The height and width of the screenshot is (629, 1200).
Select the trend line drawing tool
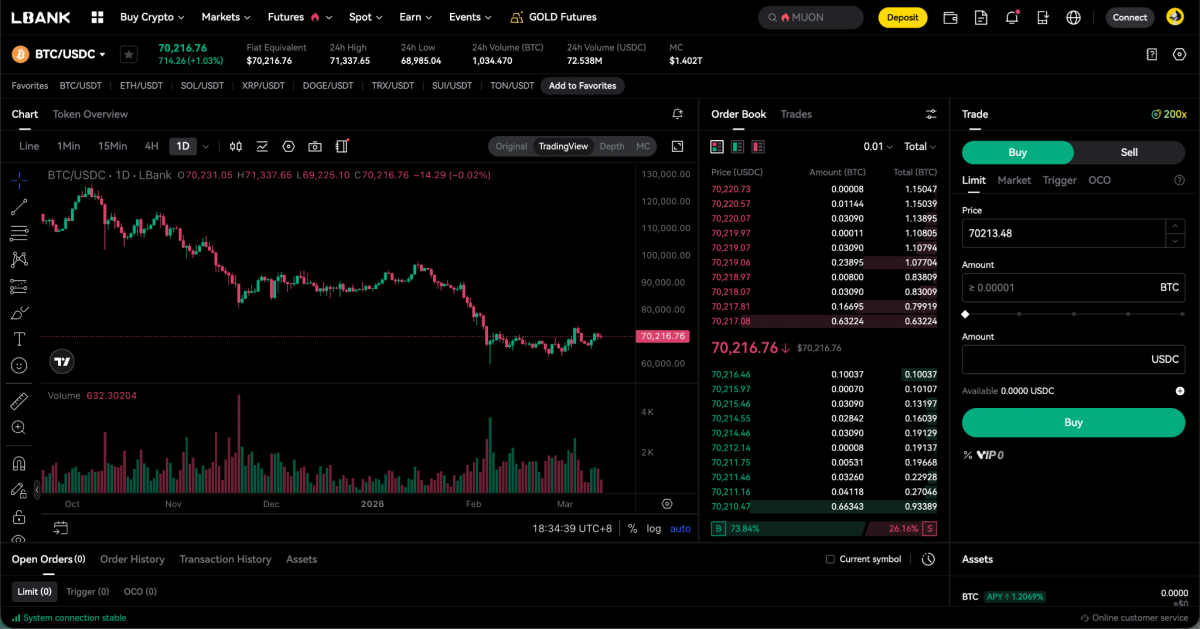point(20,207)
